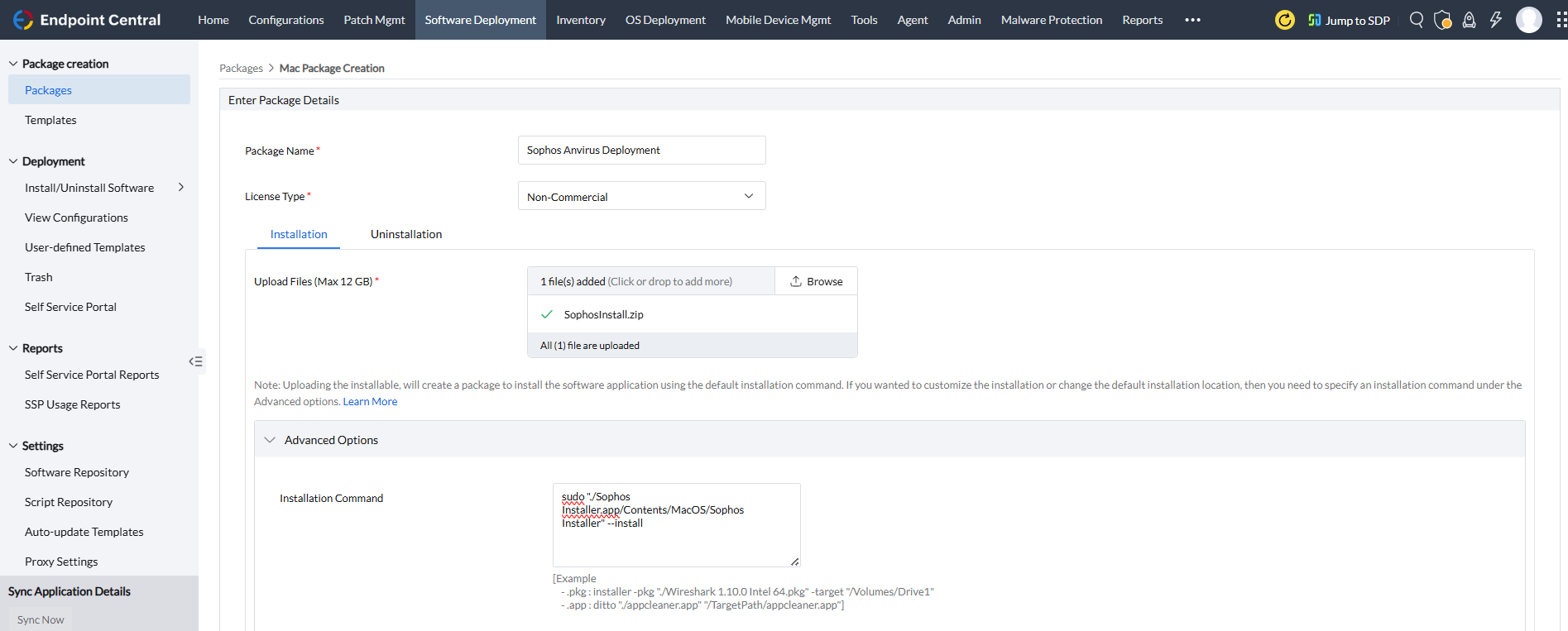Click the shield security alert icon
The image size is (1568, 631).
point(1442,20)
